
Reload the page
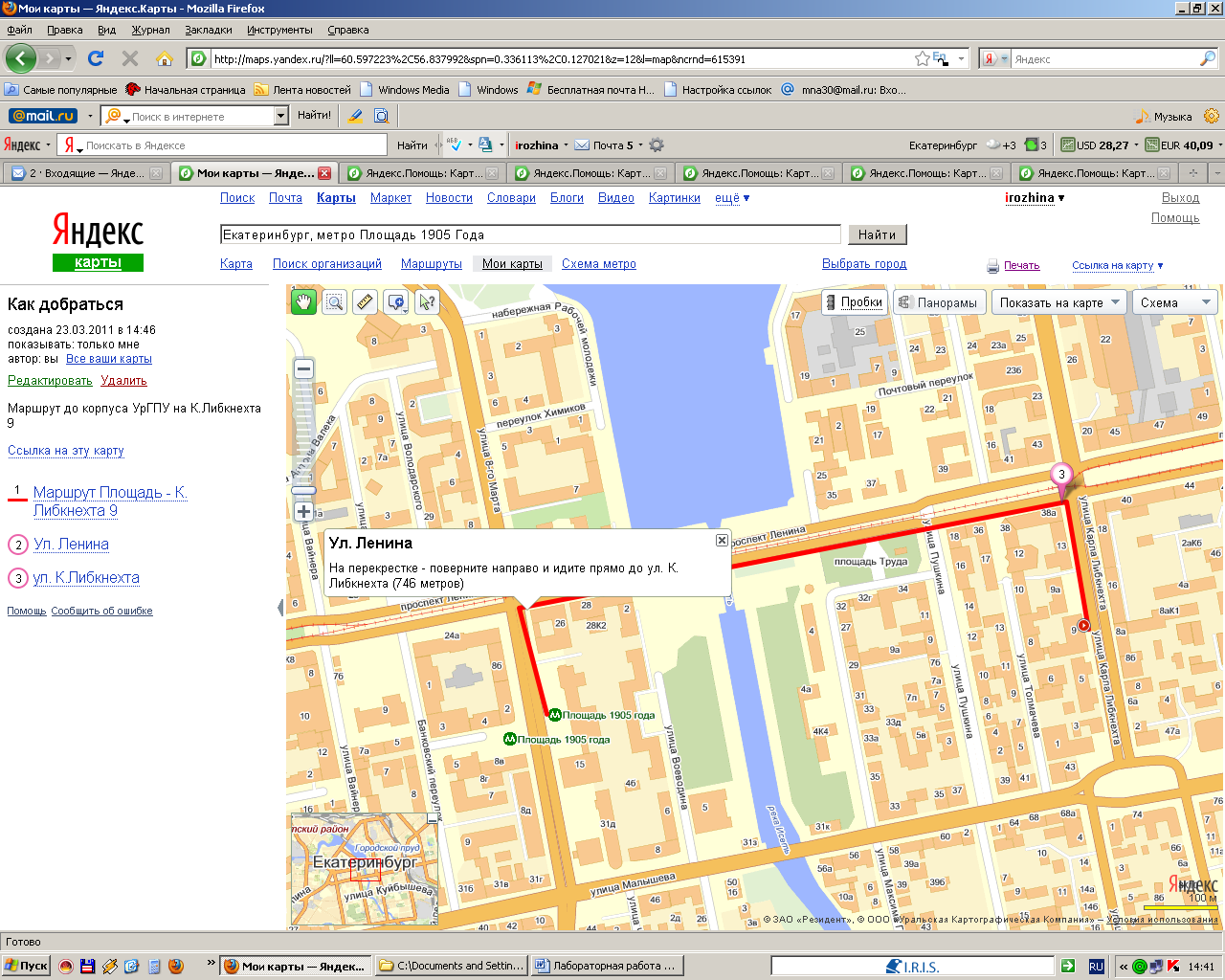(x=96, y=58)
